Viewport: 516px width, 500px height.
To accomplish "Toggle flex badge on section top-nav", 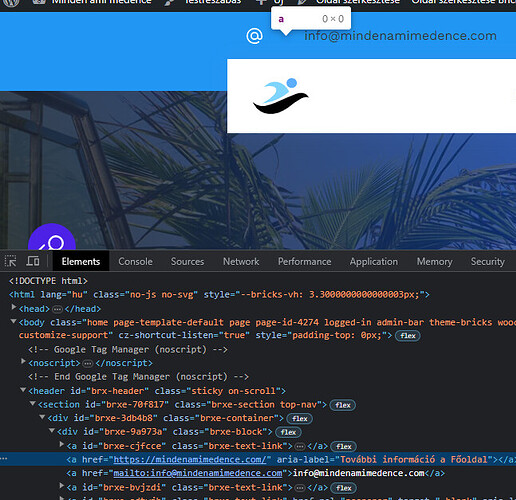I will 343,405.
